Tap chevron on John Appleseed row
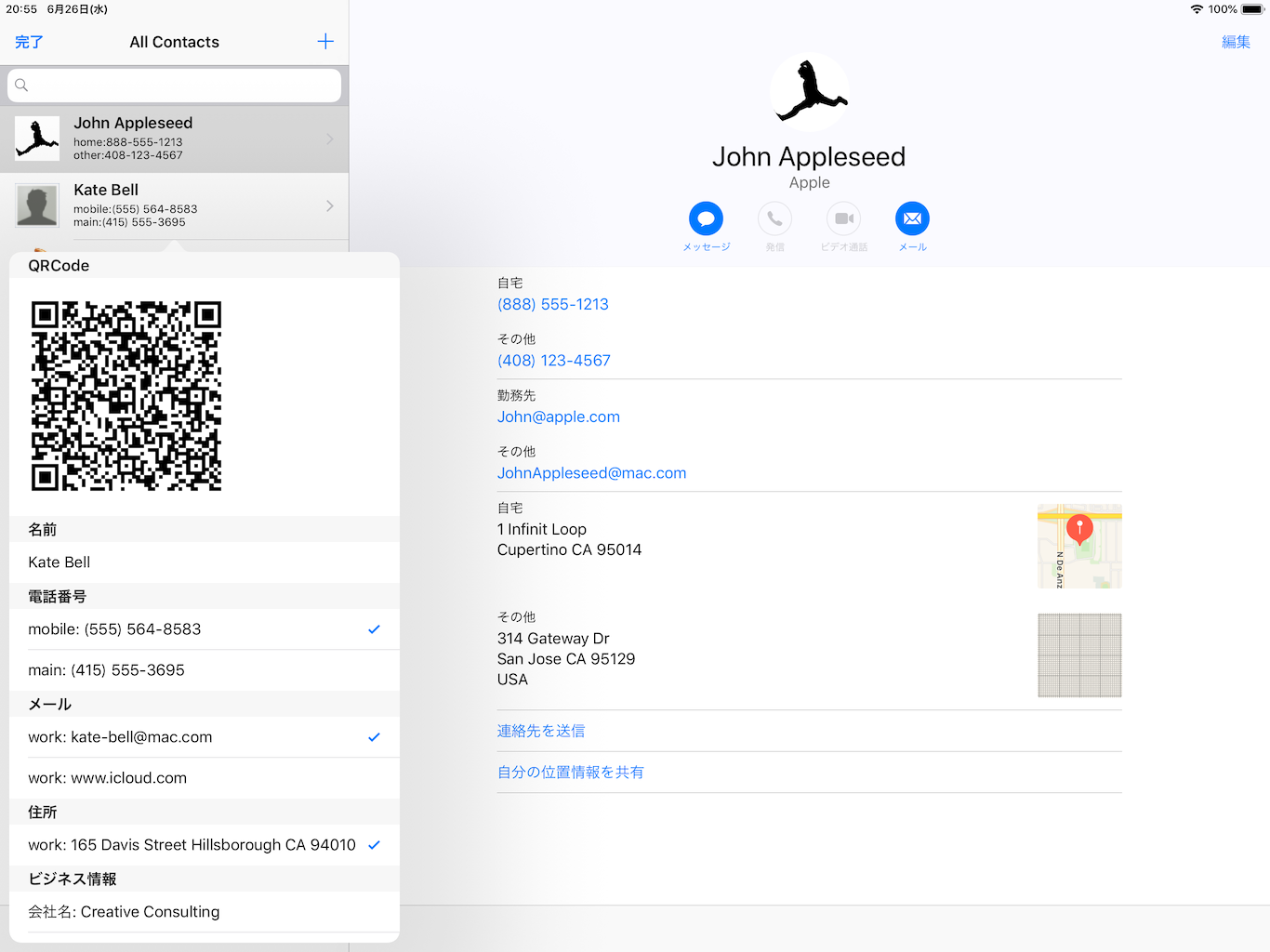Viewport: 1270px width, 952px height. [x=330, y=139]
